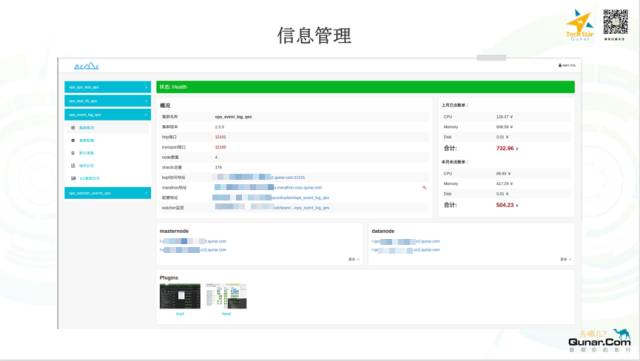The width and height of the screenshot is (640, 361).
Task: Open the first masternode host link
Action: pyautogui.click(x=193, y=241)
